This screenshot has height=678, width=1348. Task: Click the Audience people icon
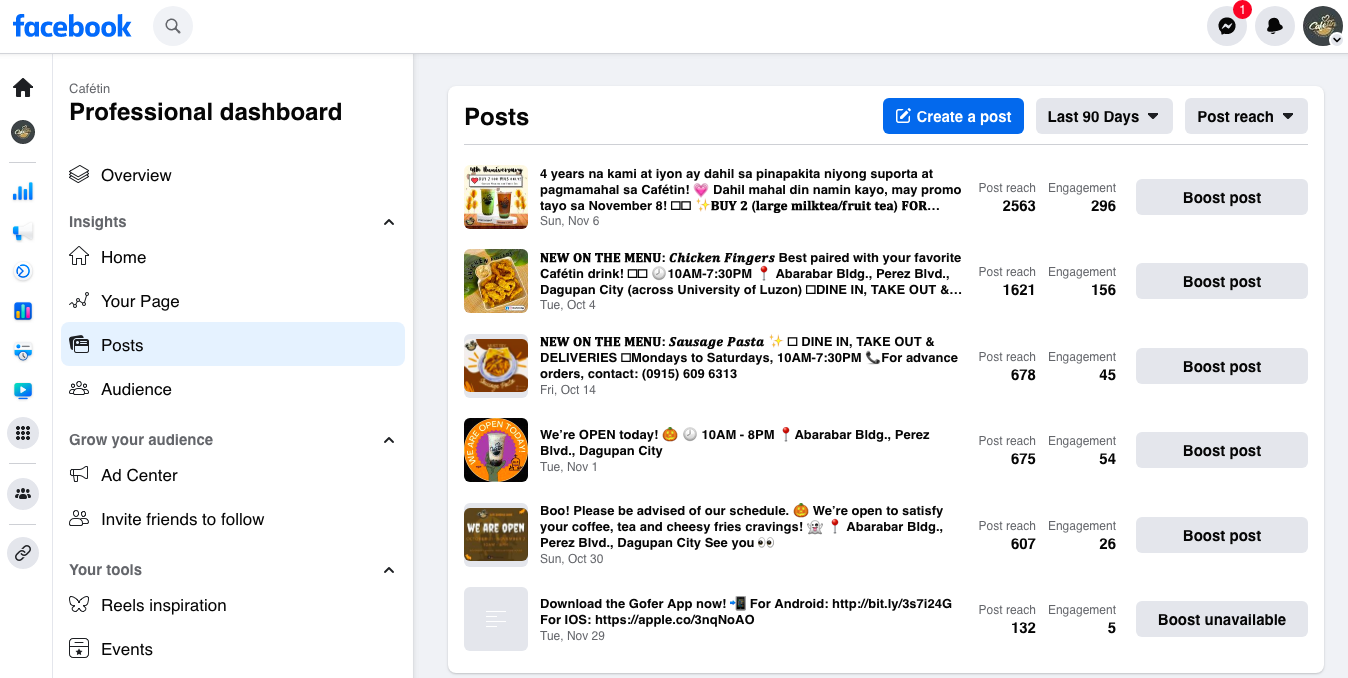(79, 389)
